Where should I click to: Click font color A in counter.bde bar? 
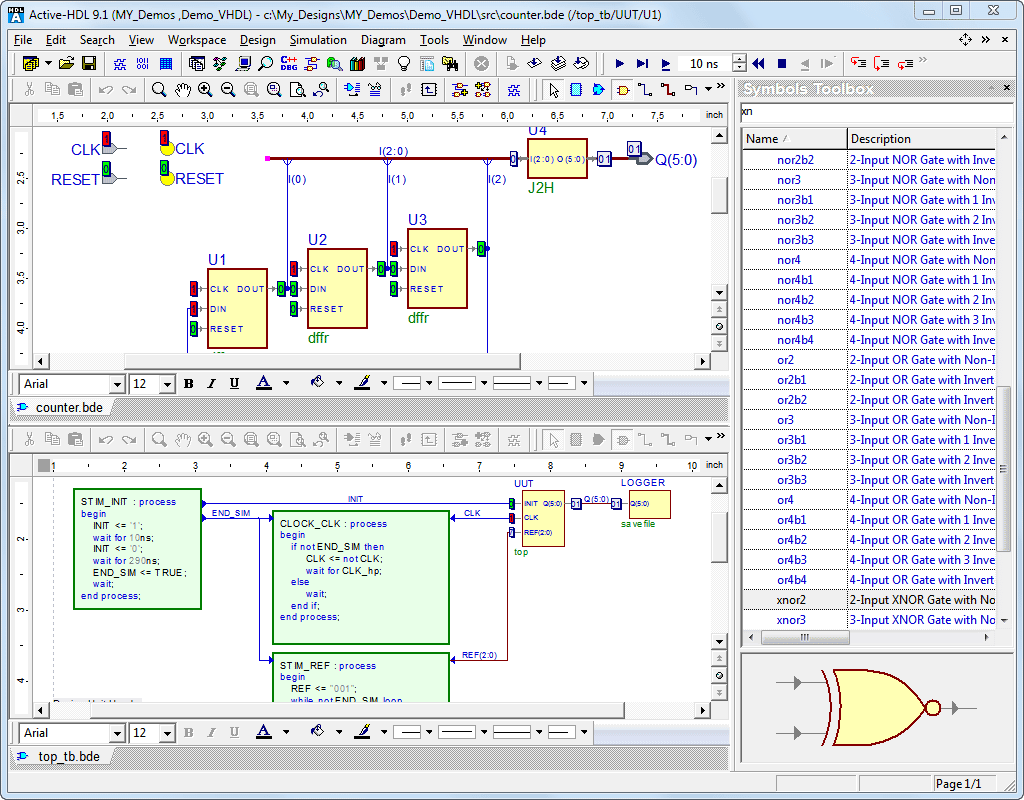pos(263,383)
